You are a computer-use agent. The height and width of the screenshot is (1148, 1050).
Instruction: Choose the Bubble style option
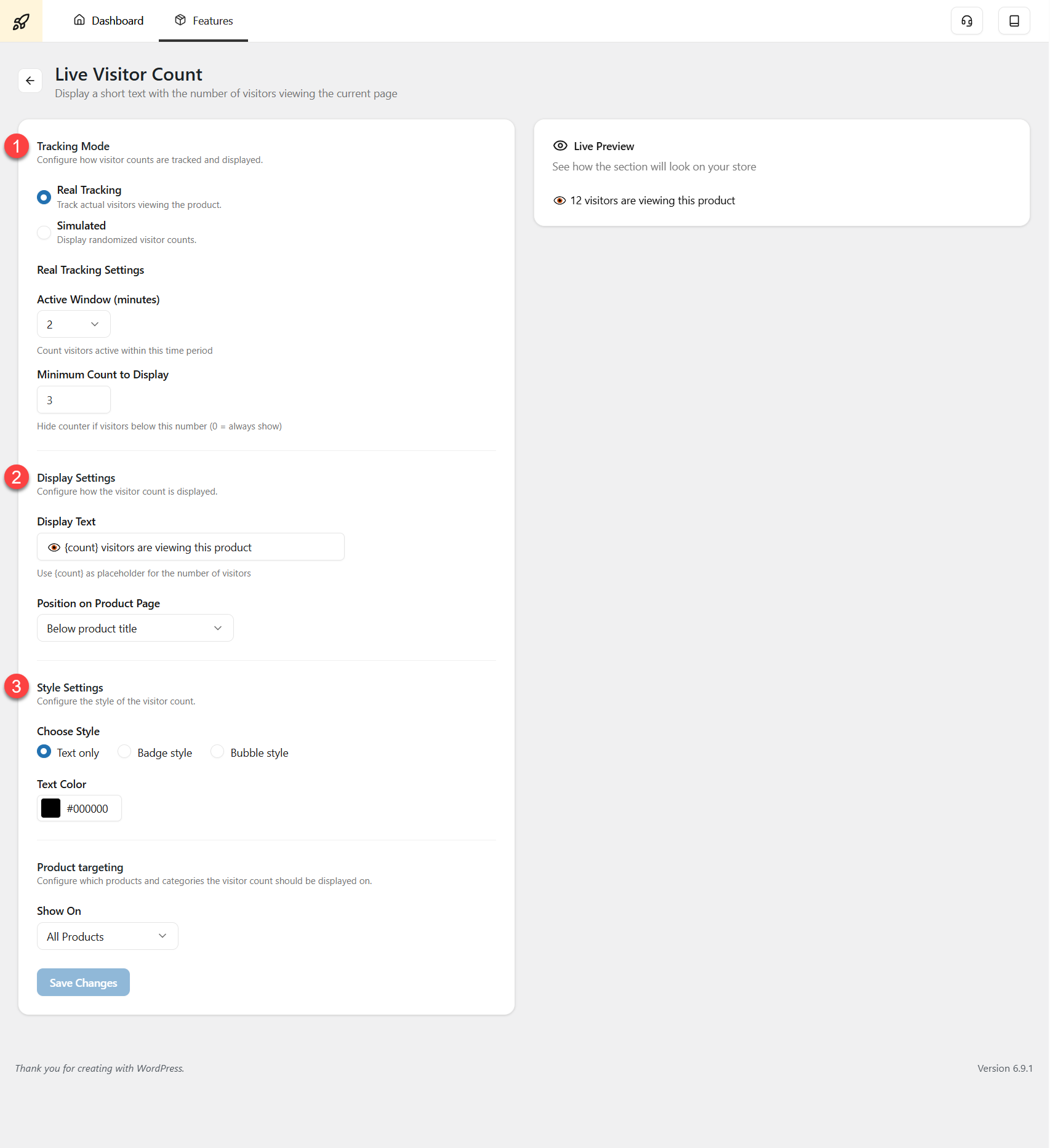[217, 752]
